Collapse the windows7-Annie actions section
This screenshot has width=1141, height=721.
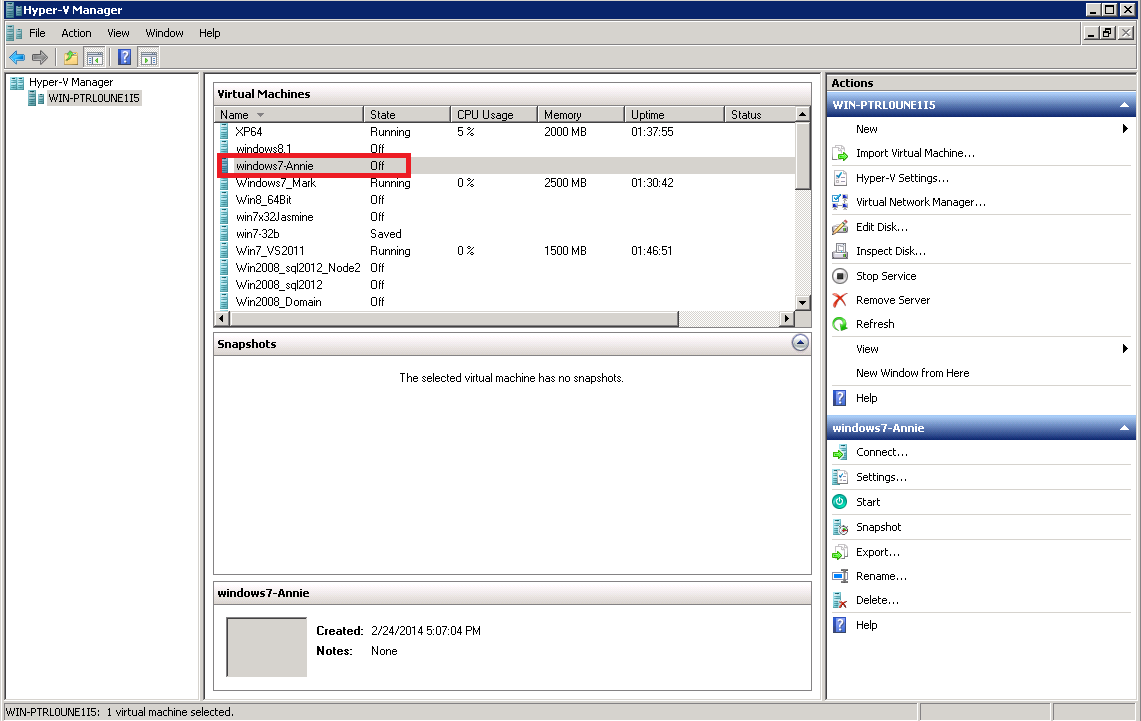[x=1125, y=428]
